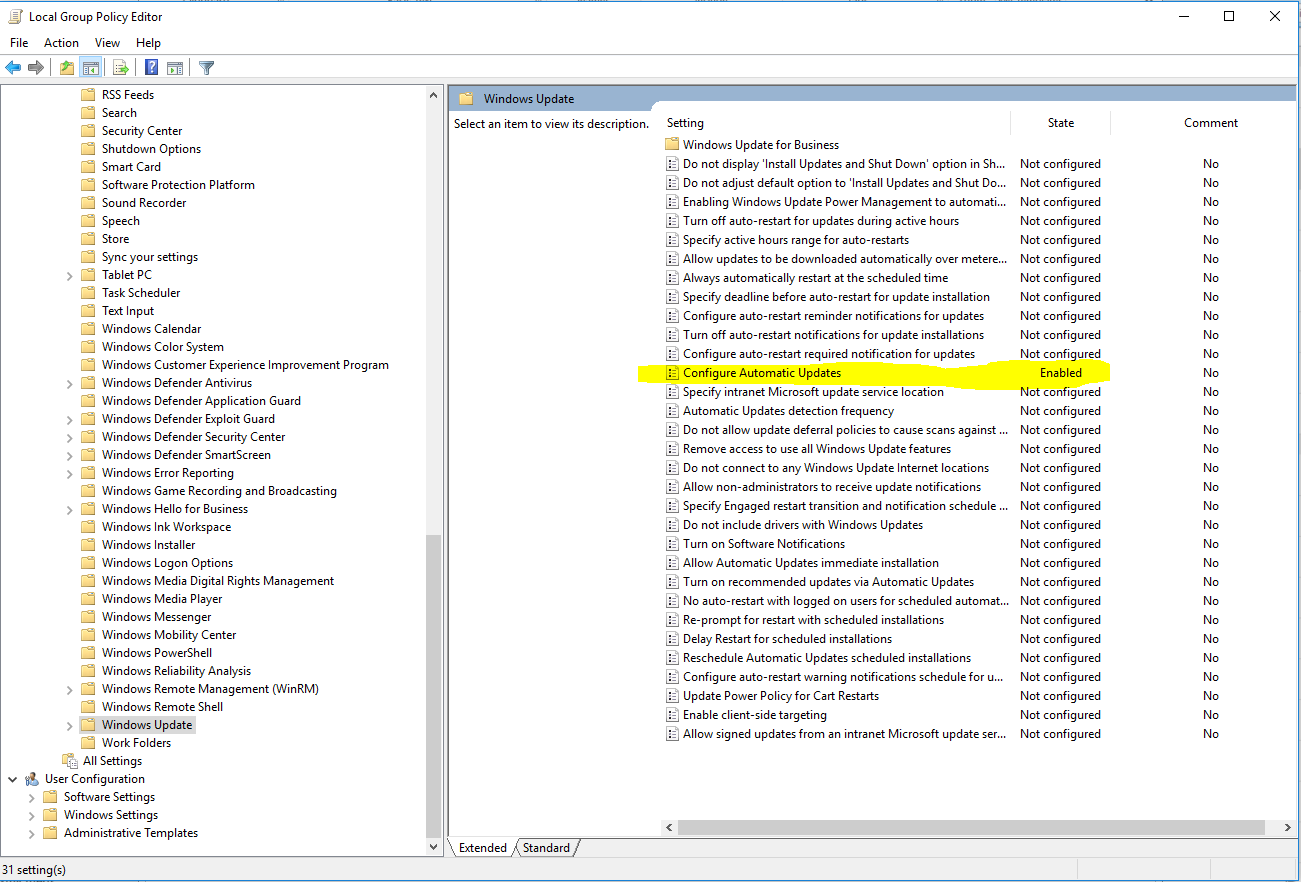Open Help via the question mark icon
This screenshot has height=882, width=1301.
[151, 68]
